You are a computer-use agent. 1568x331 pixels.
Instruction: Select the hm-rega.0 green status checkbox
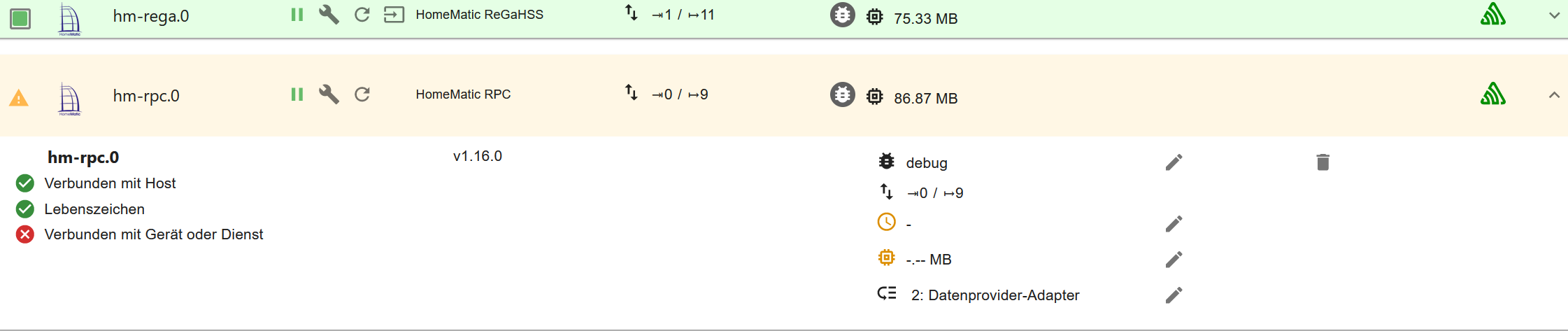pyautogui.click(x=20, y=19)
